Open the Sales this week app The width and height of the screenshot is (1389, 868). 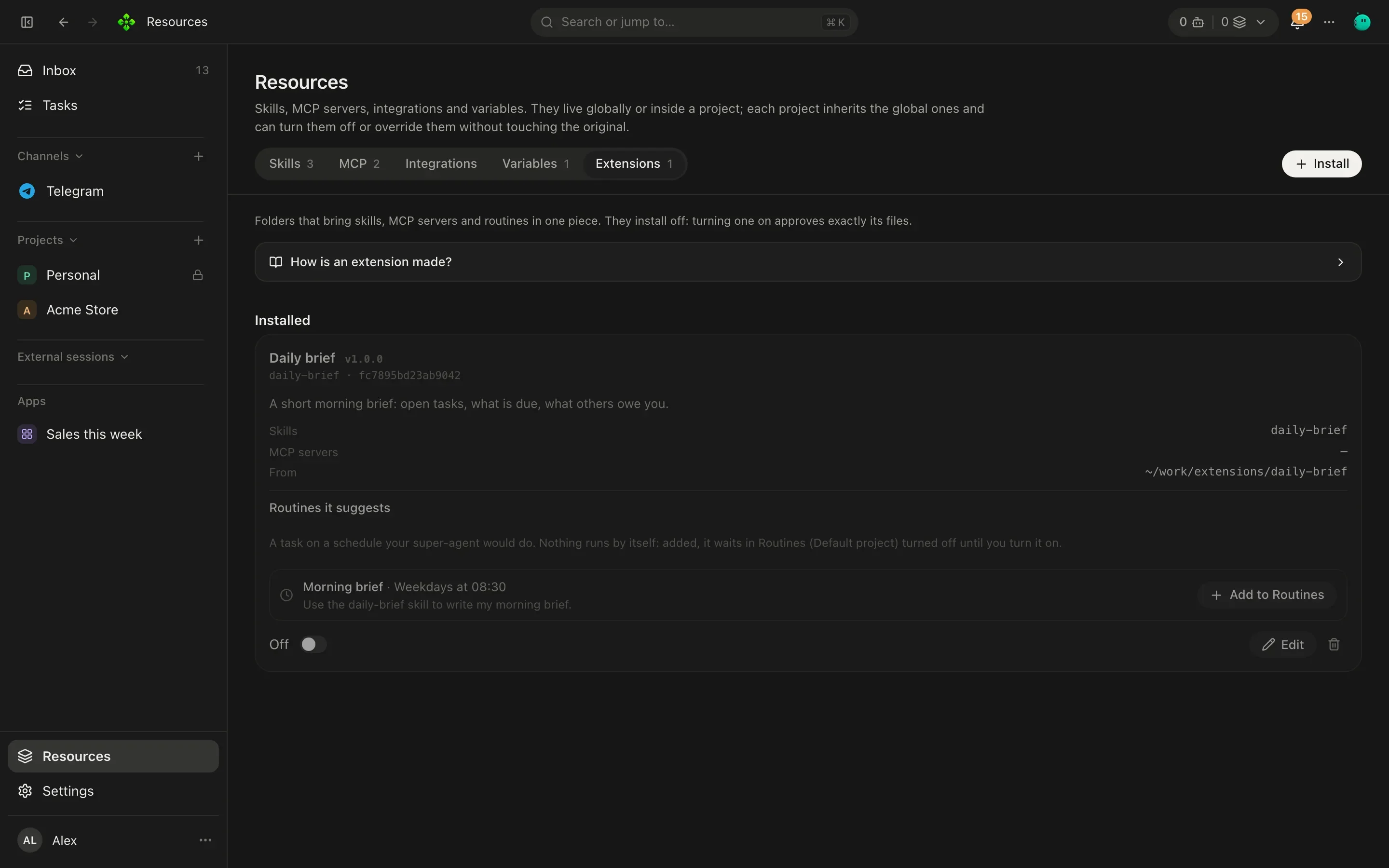pos(113,434)
